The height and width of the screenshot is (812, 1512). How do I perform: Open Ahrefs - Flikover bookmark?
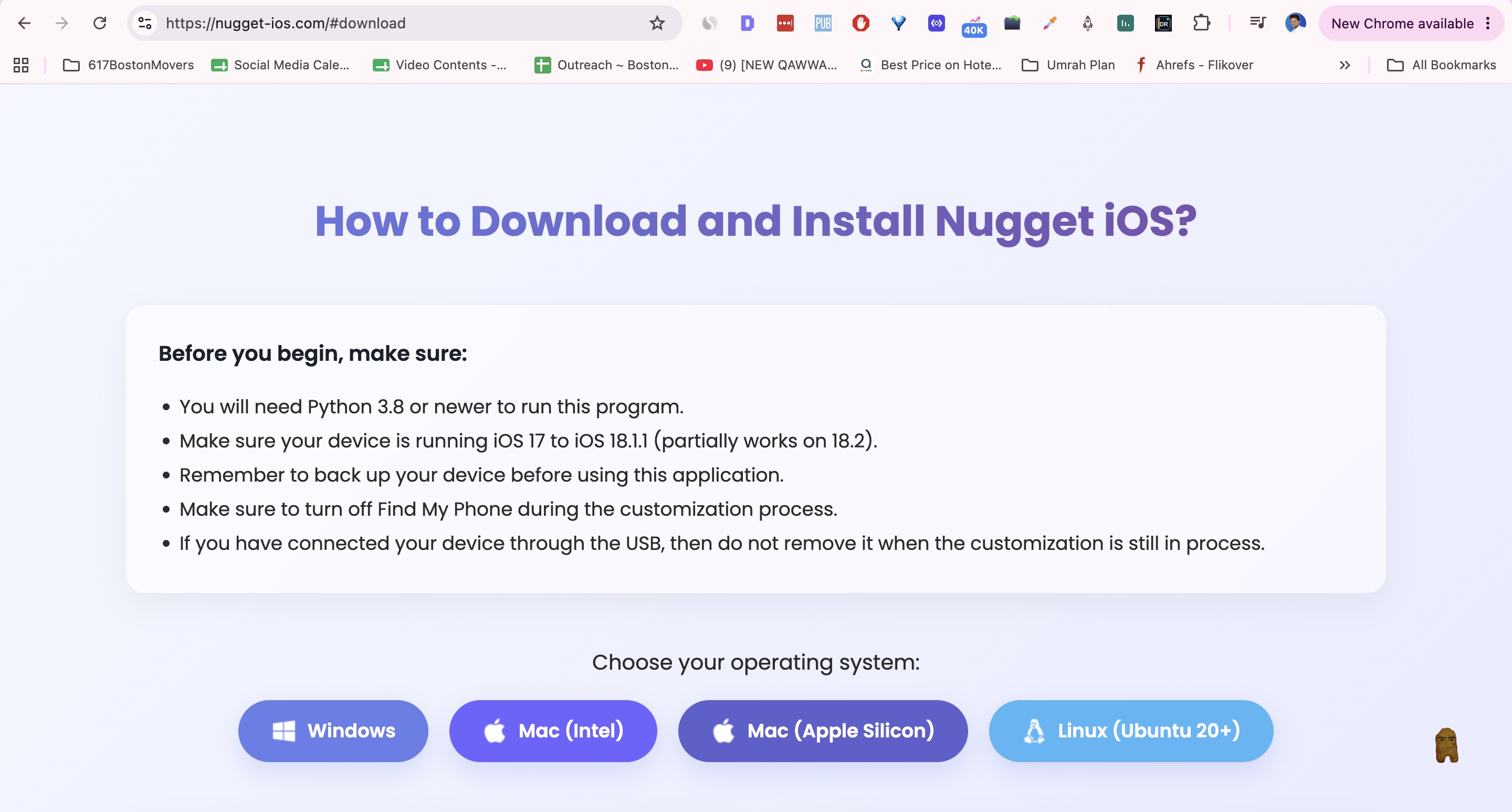[x=1194, y=65]
